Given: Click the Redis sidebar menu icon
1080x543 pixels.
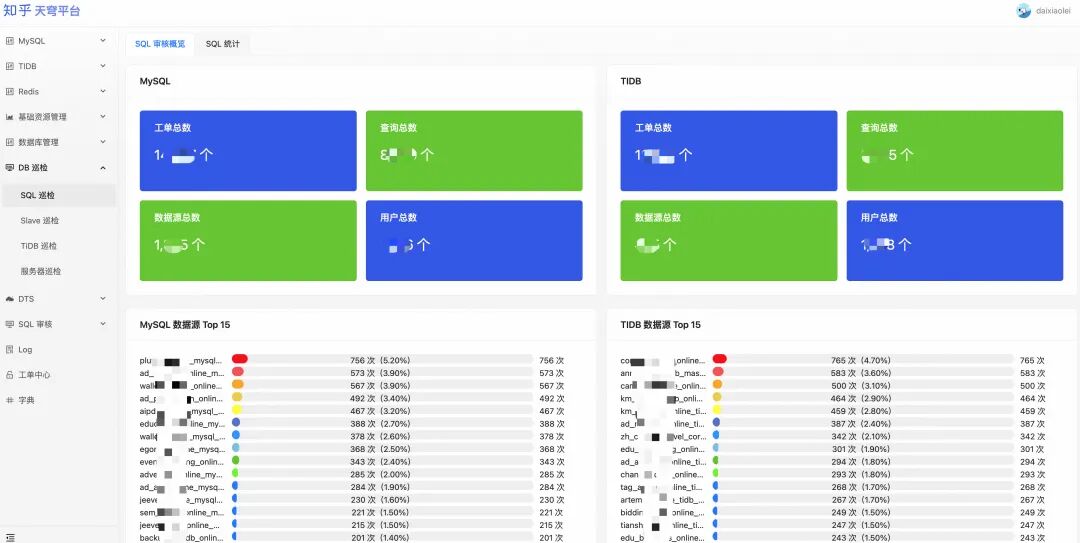Looking at the screenshot, I should point(10,92).
